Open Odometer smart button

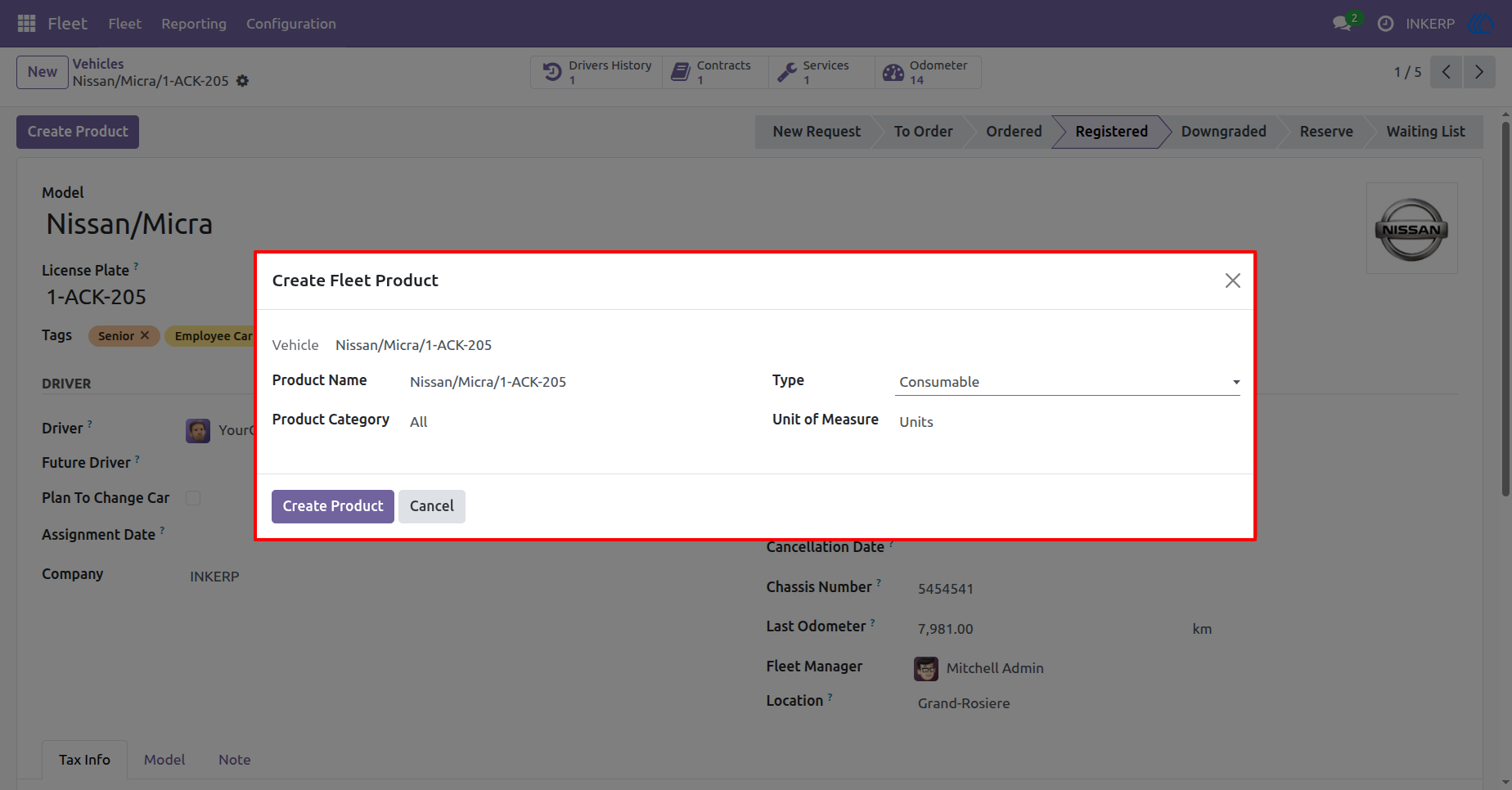(928, 72)
